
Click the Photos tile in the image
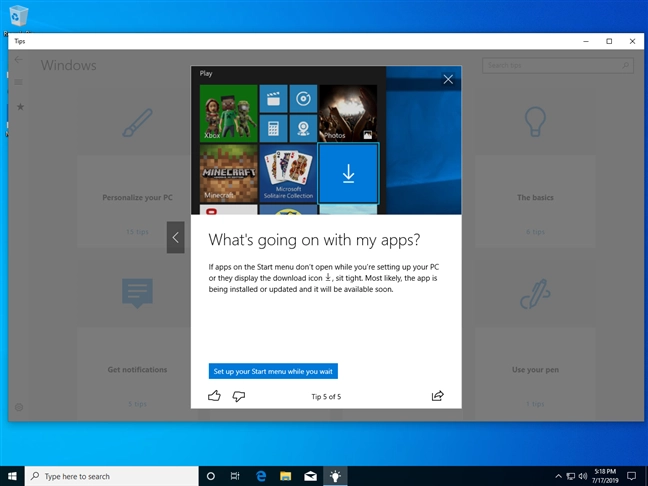348,113
